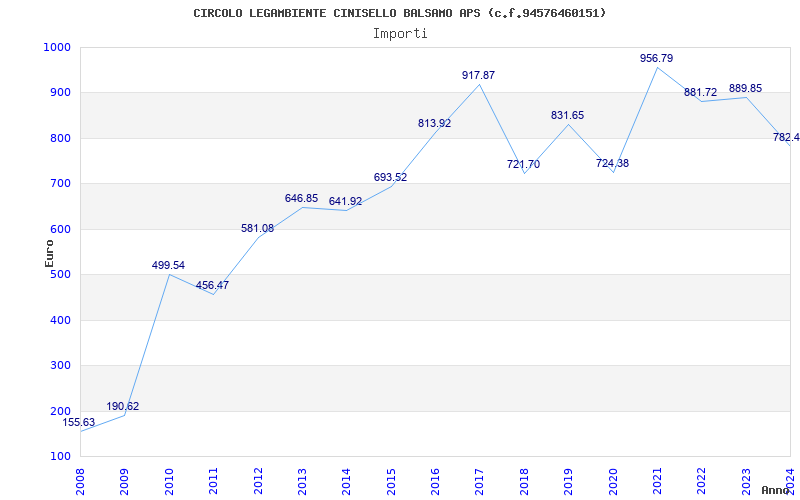Click the Euro y-axis title
800x500 pixels.
pos(49,253)
